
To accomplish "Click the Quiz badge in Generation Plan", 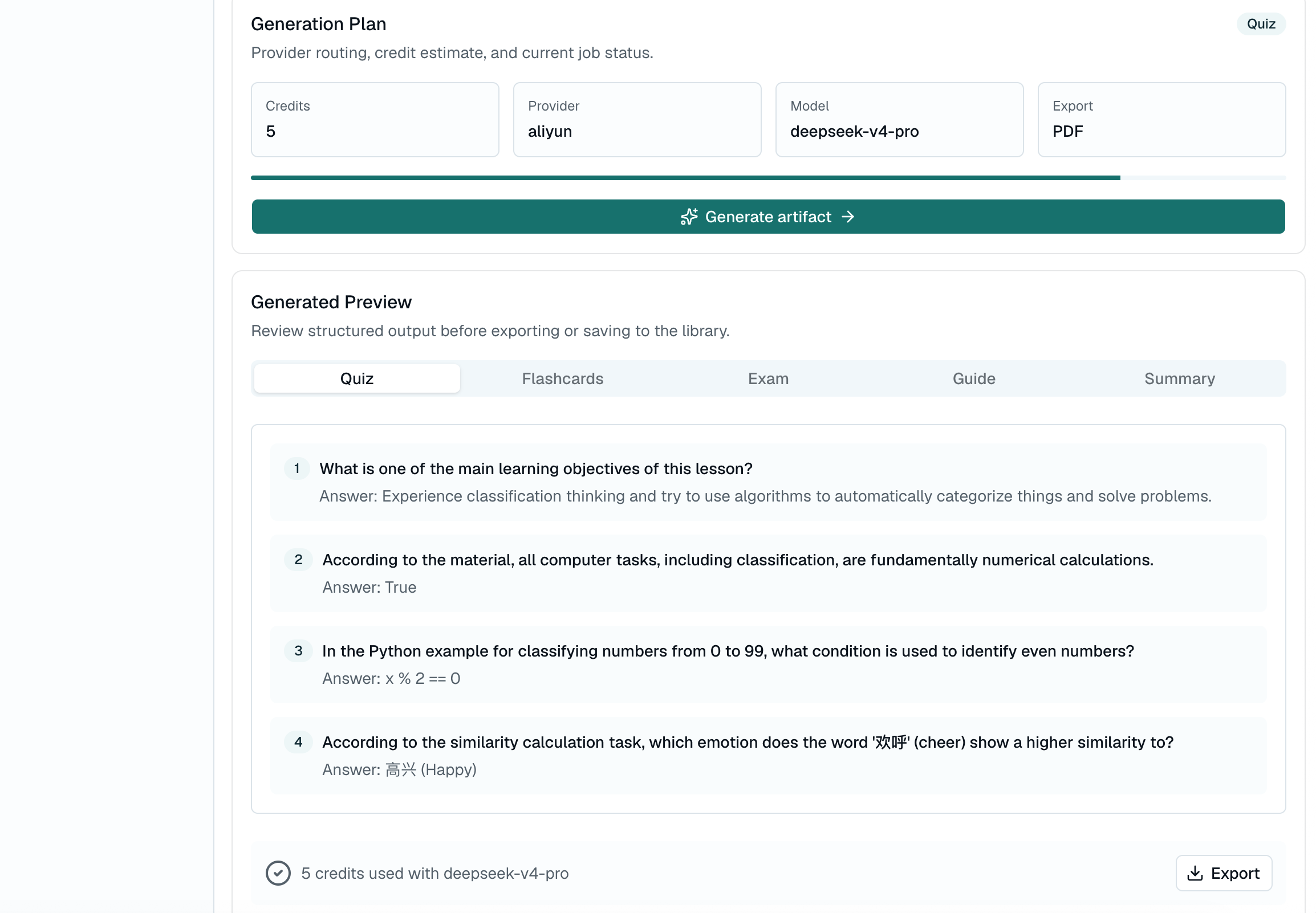I will click(1261, 24).
